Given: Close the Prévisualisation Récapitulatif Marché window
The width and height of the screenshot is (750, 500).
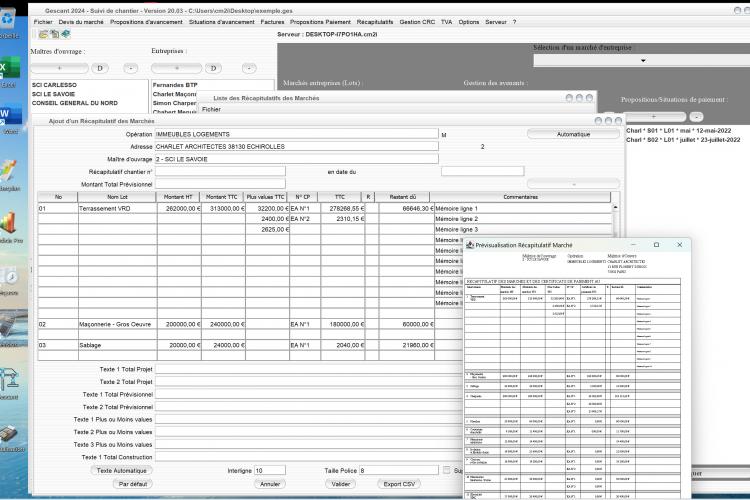Looking at the screenshot, I should point(679,244).
